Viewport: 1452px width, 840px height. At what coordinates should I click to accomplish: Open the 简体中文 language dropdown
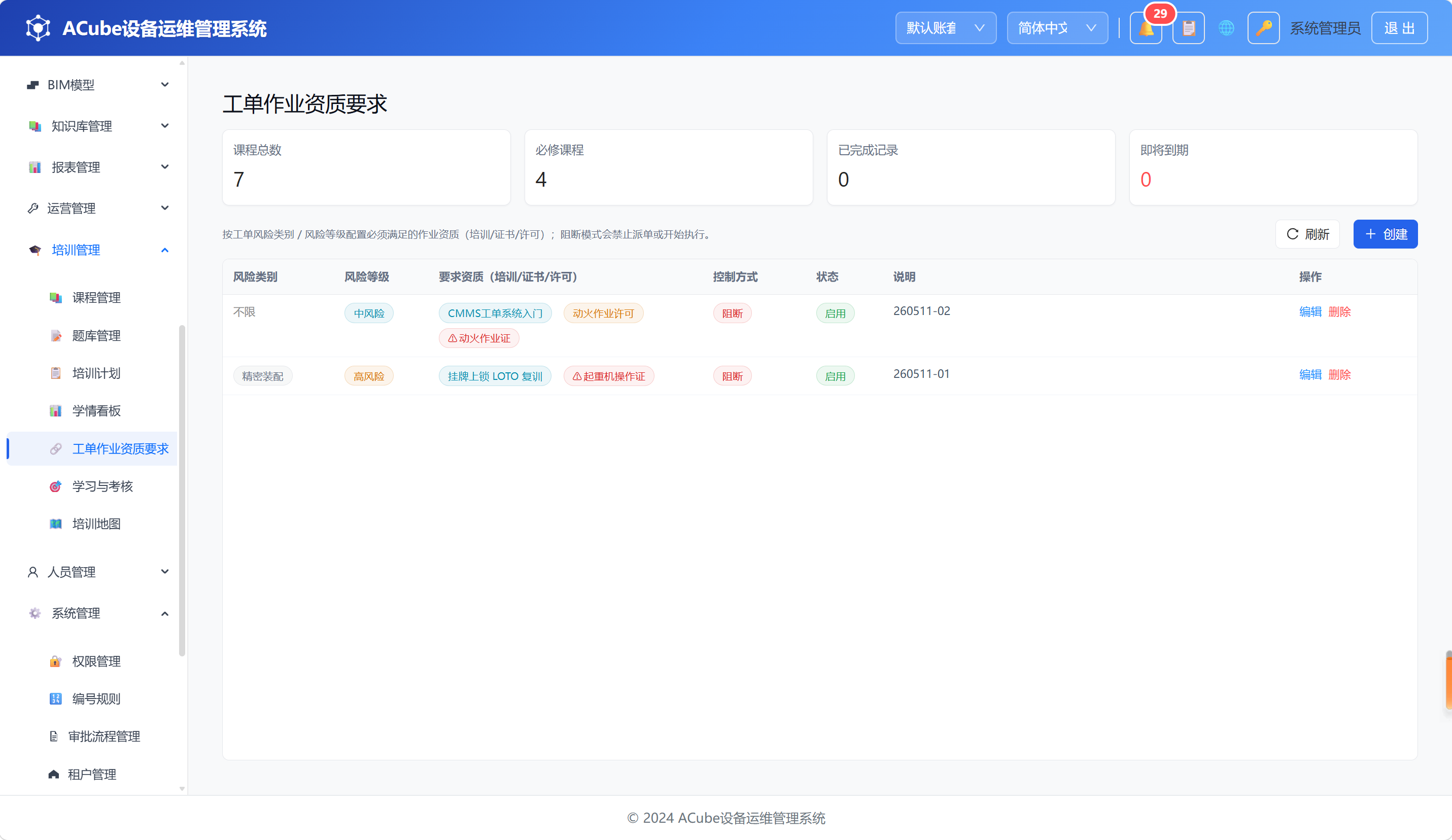click(1057, 28)
